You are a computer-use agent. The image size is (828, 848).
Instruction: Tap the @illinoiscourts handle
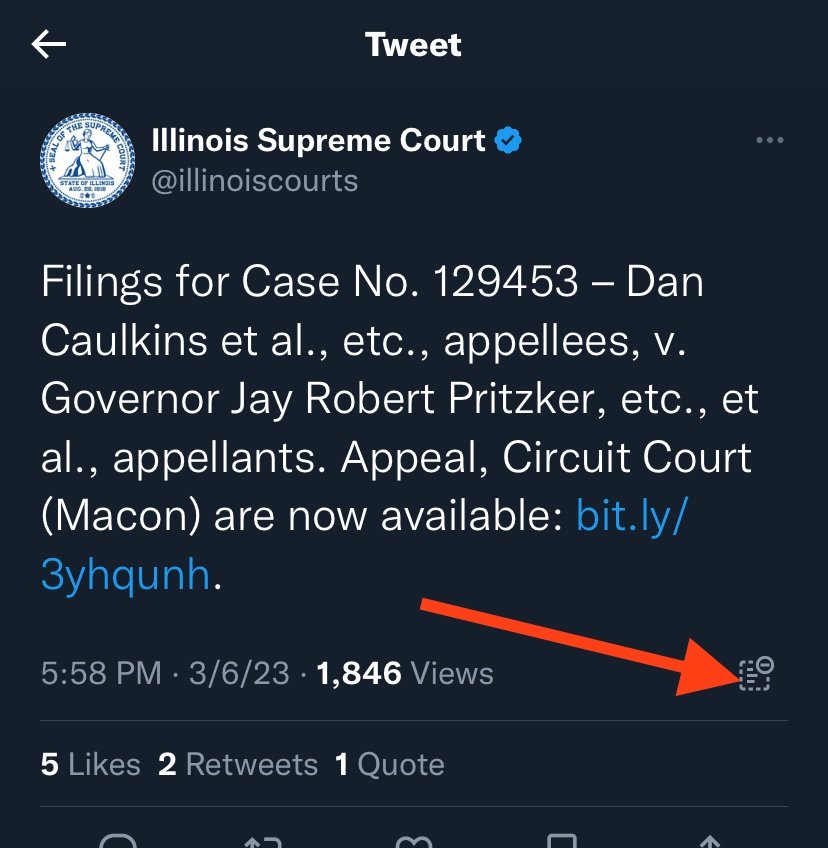pos(255,181)
